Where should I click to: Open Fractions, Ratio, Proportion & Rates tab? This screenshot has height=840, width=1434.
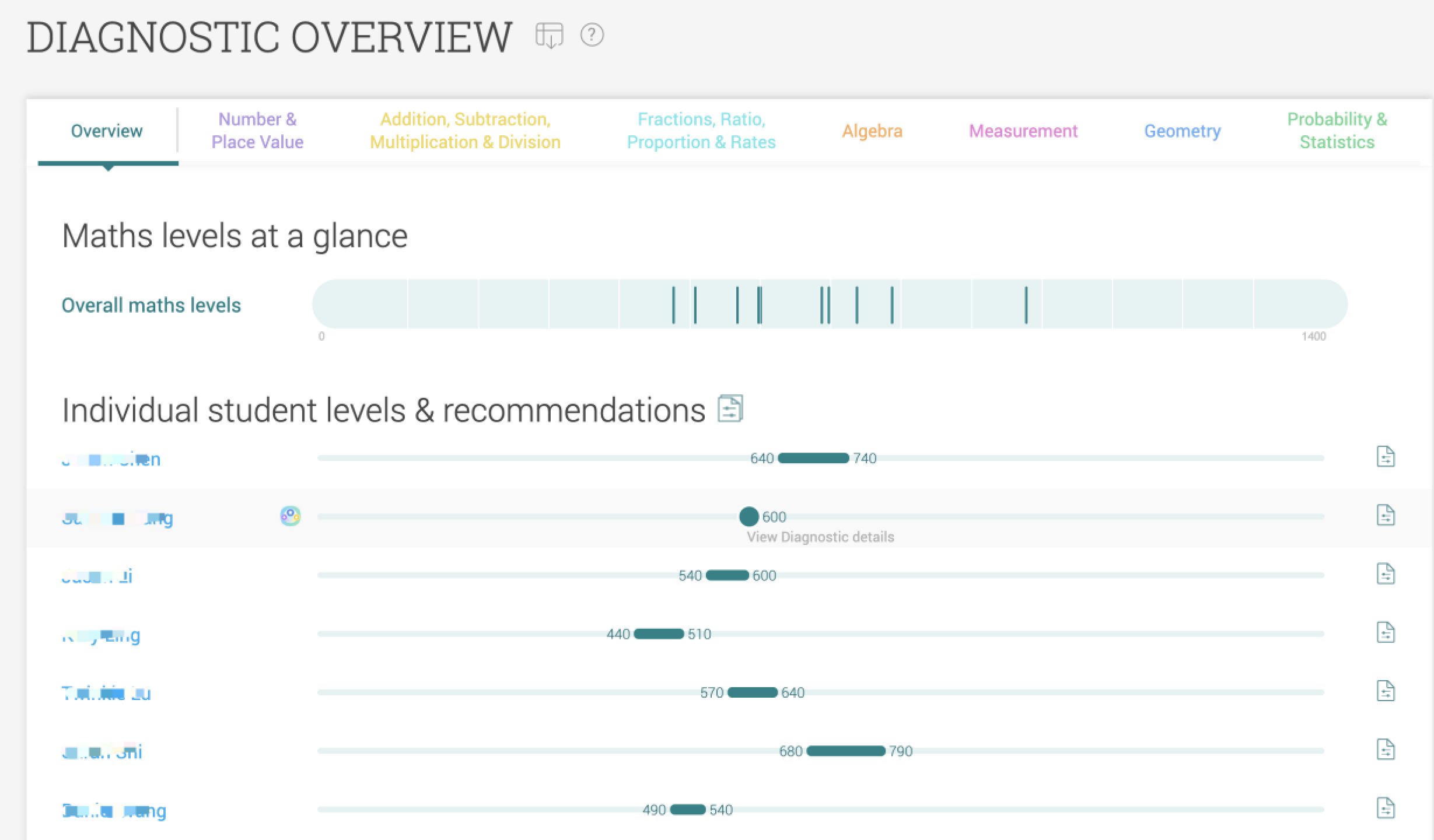701,131
